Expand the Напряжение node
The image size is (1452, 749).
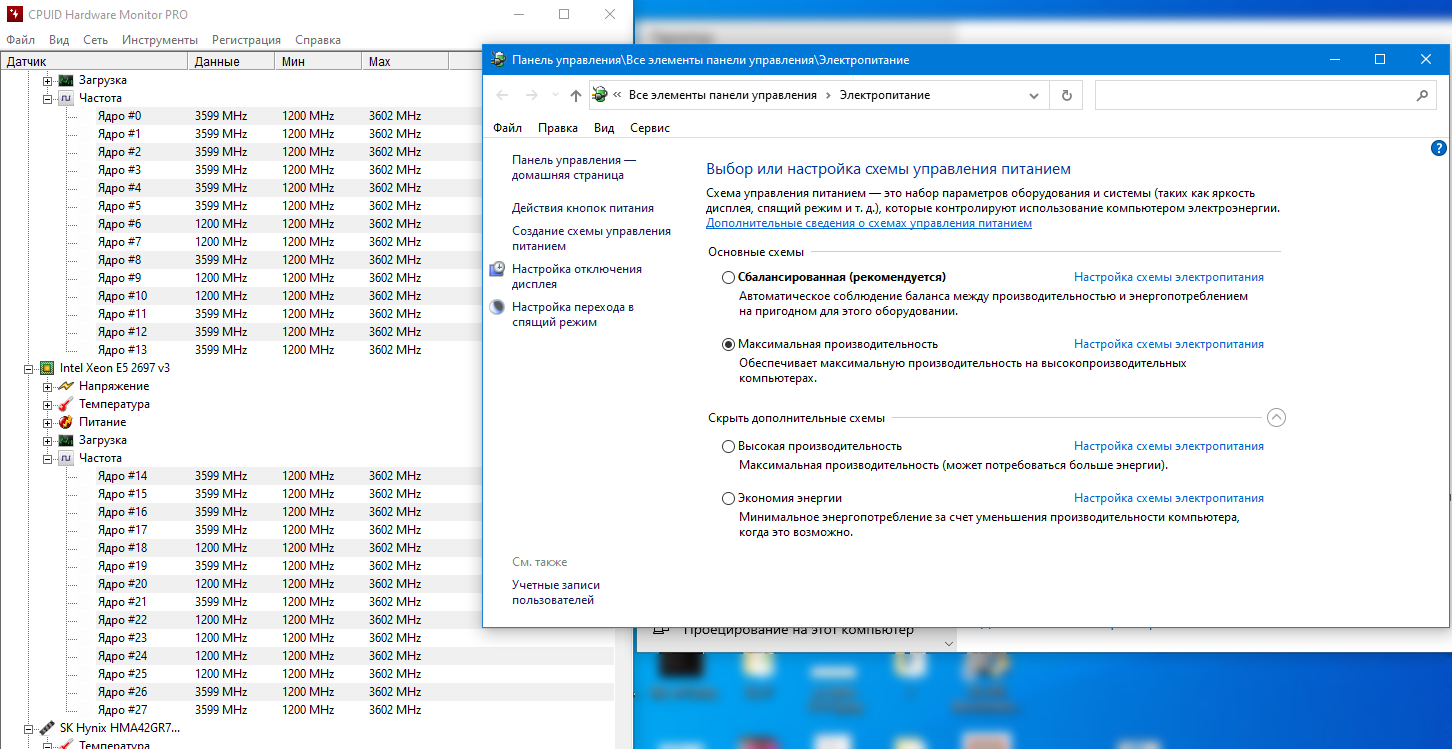(47, 386)
